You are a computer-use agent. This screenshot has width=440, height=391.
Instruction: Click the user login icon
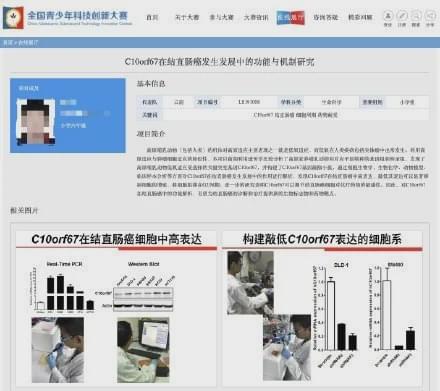388,16
